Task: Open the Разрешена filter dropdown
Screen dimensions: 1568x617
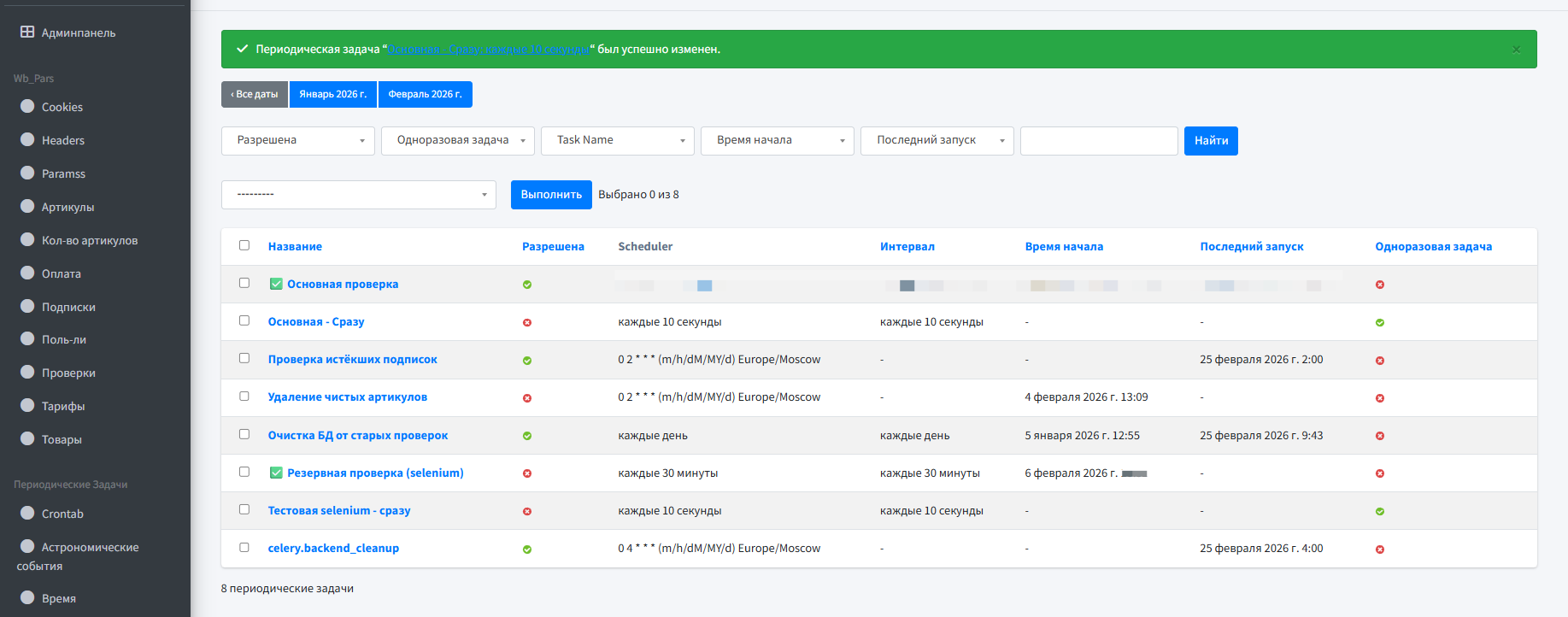Action: [x=297, y=141]
